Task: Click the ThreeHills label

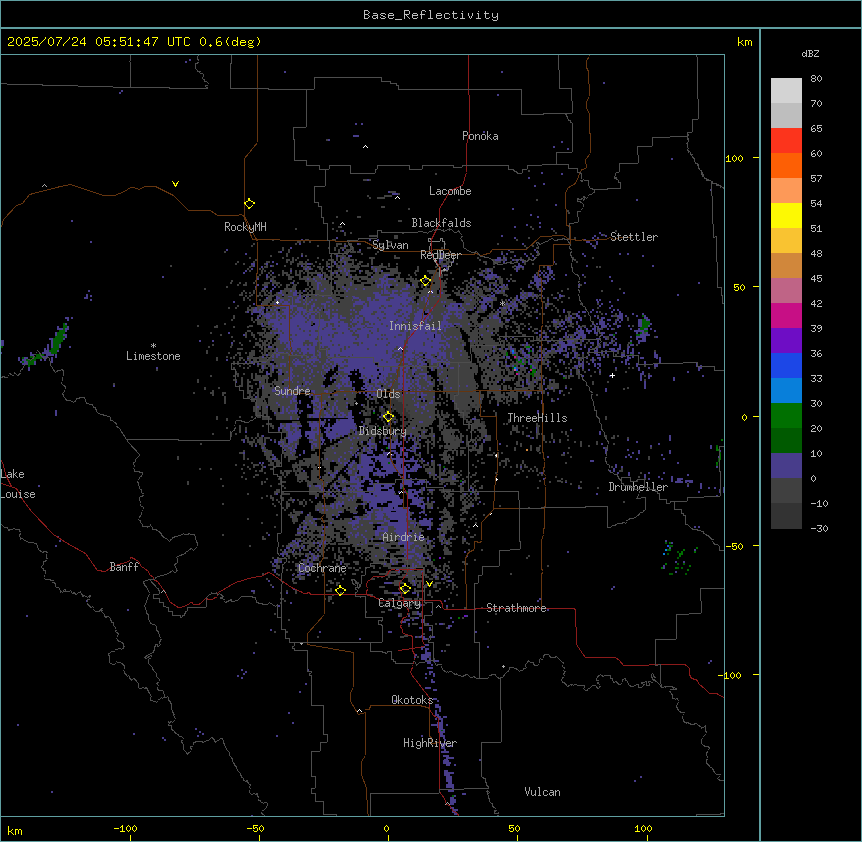Action: 537,418
